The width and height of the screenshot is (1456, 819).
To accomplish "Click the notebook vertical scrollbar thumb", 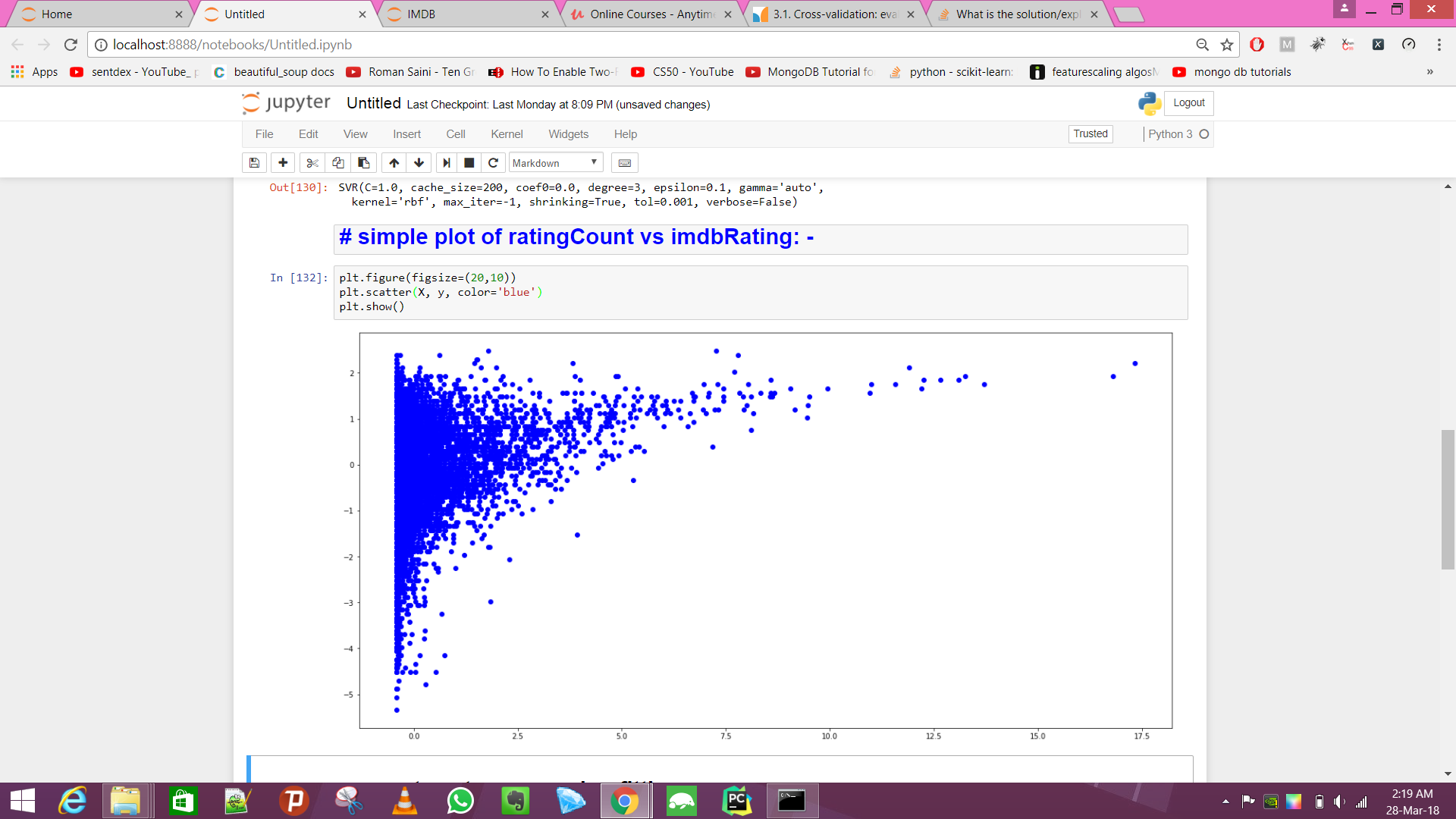I will pyautogui.click(x=1448, y=499).
